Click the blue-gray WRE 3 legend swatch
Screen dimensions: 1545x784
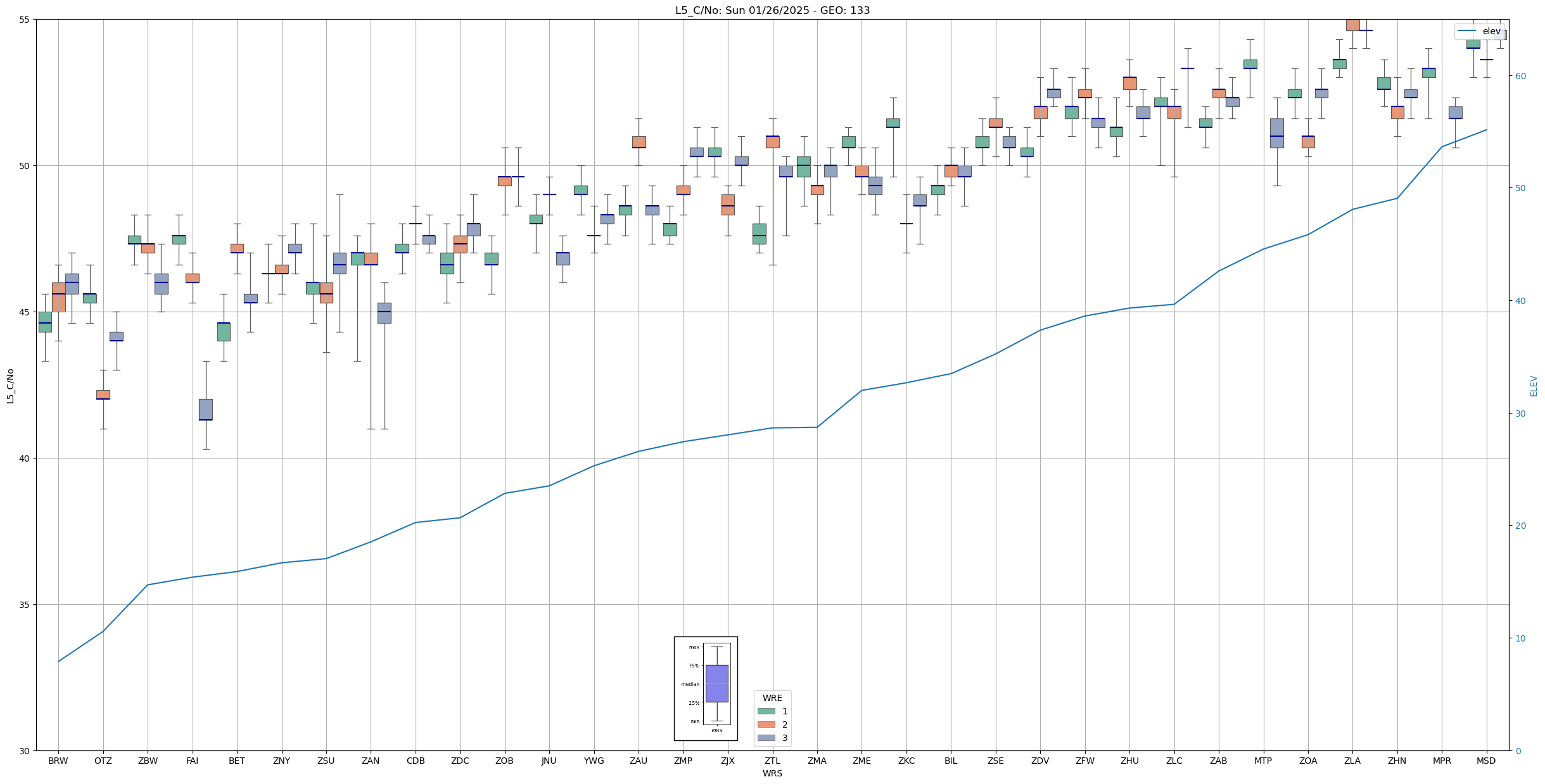pyautogui.click(x=766, y=738)
